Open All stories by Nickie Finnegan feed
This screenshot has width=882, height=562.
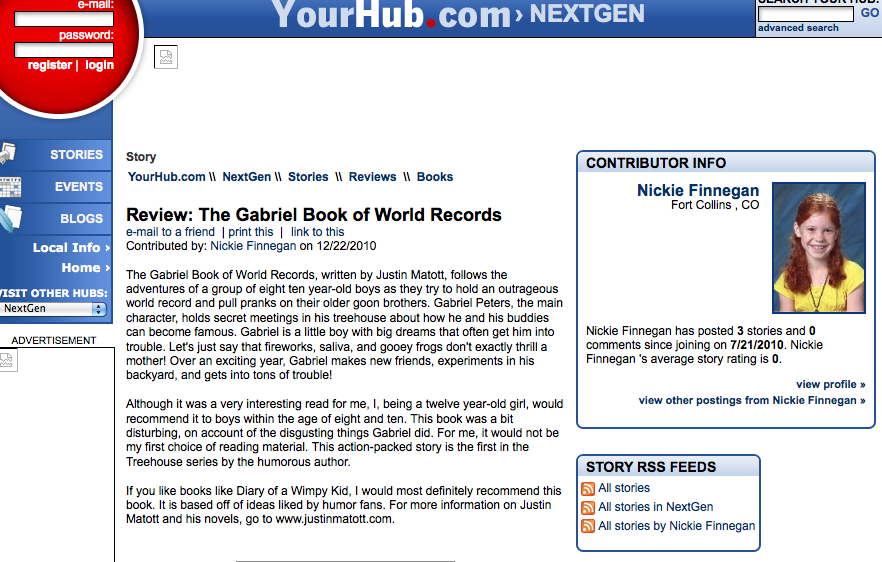677,525
